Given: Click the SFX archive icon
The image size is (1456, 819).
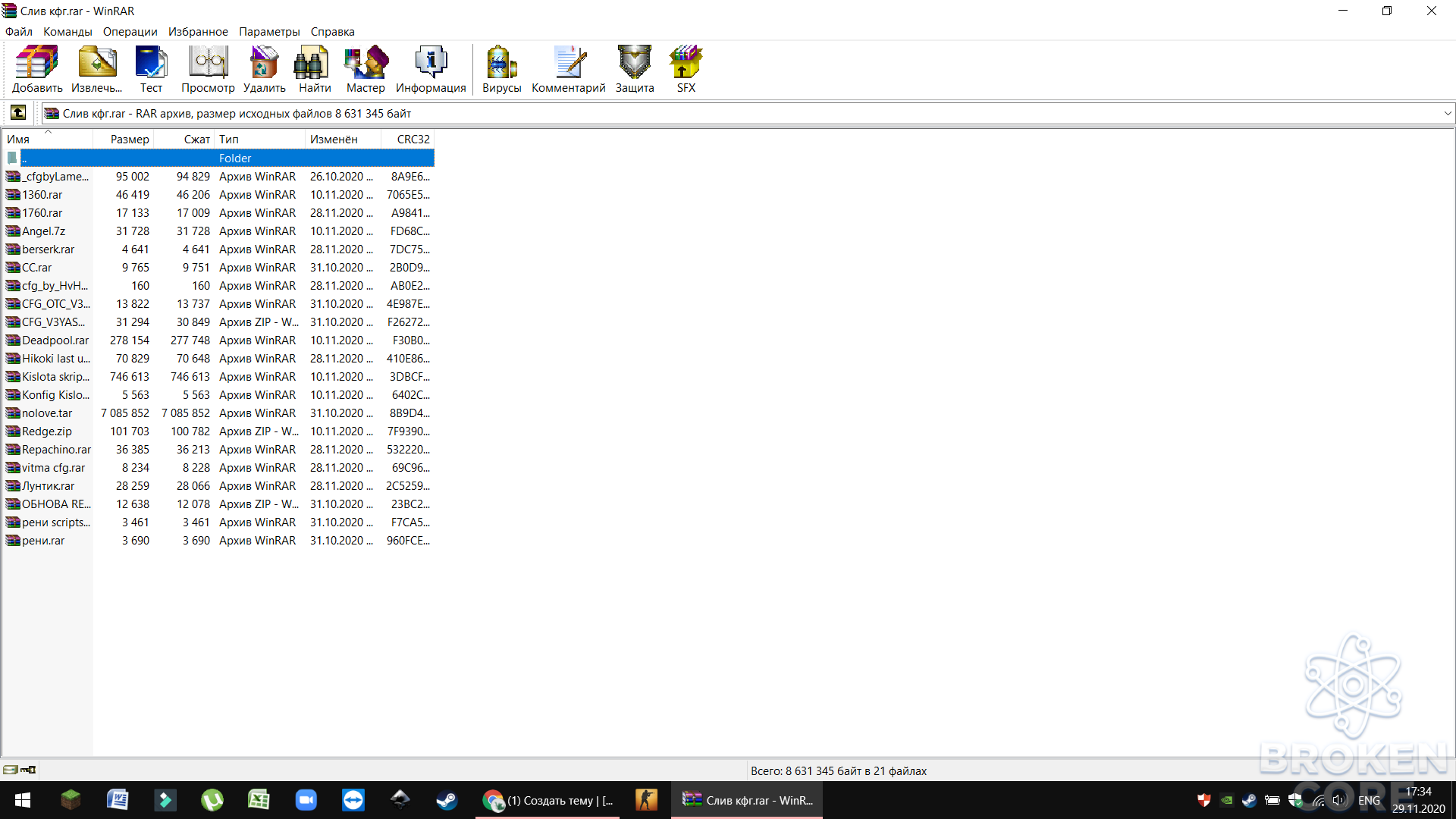Looking at the screenshot, I should pyautogui.click(x=686, y=69).
